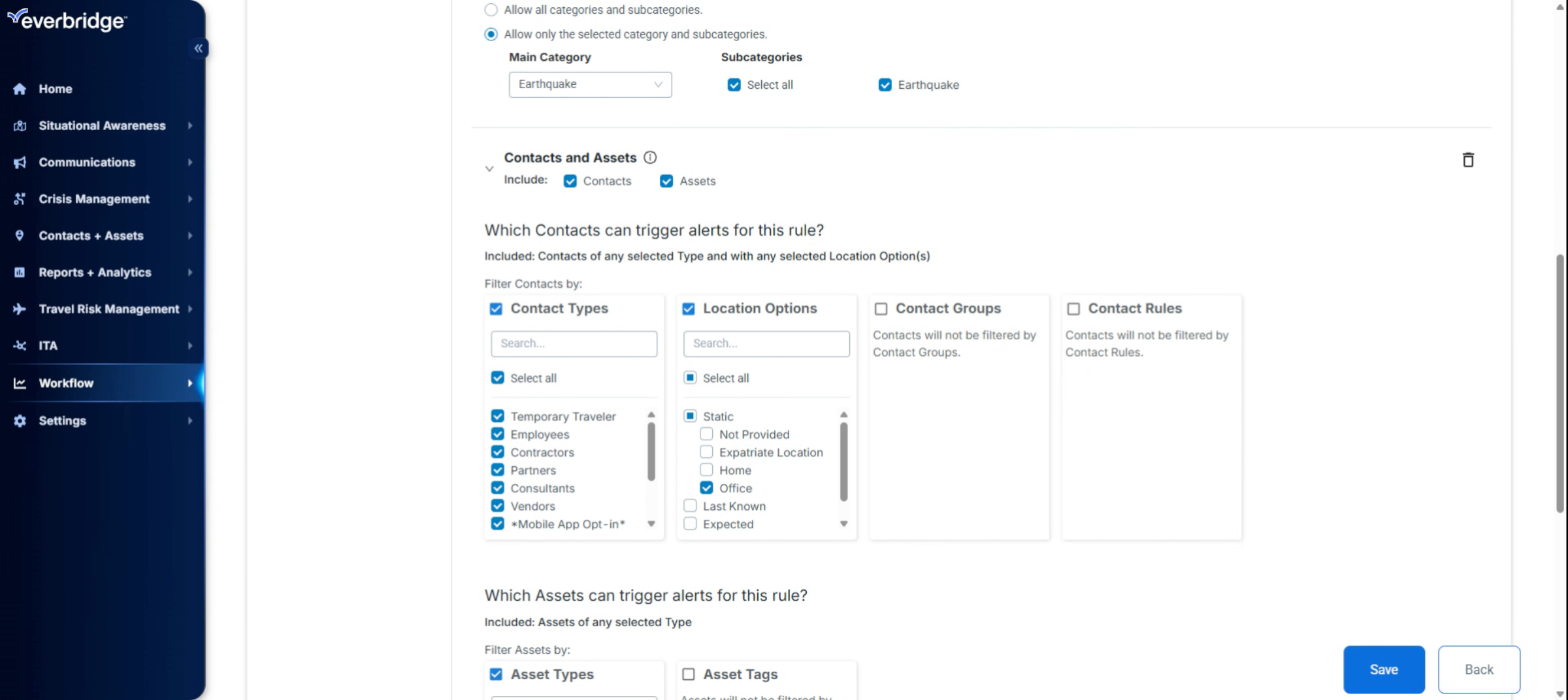Click the Contacts and Assets info icon

point(650,157)
